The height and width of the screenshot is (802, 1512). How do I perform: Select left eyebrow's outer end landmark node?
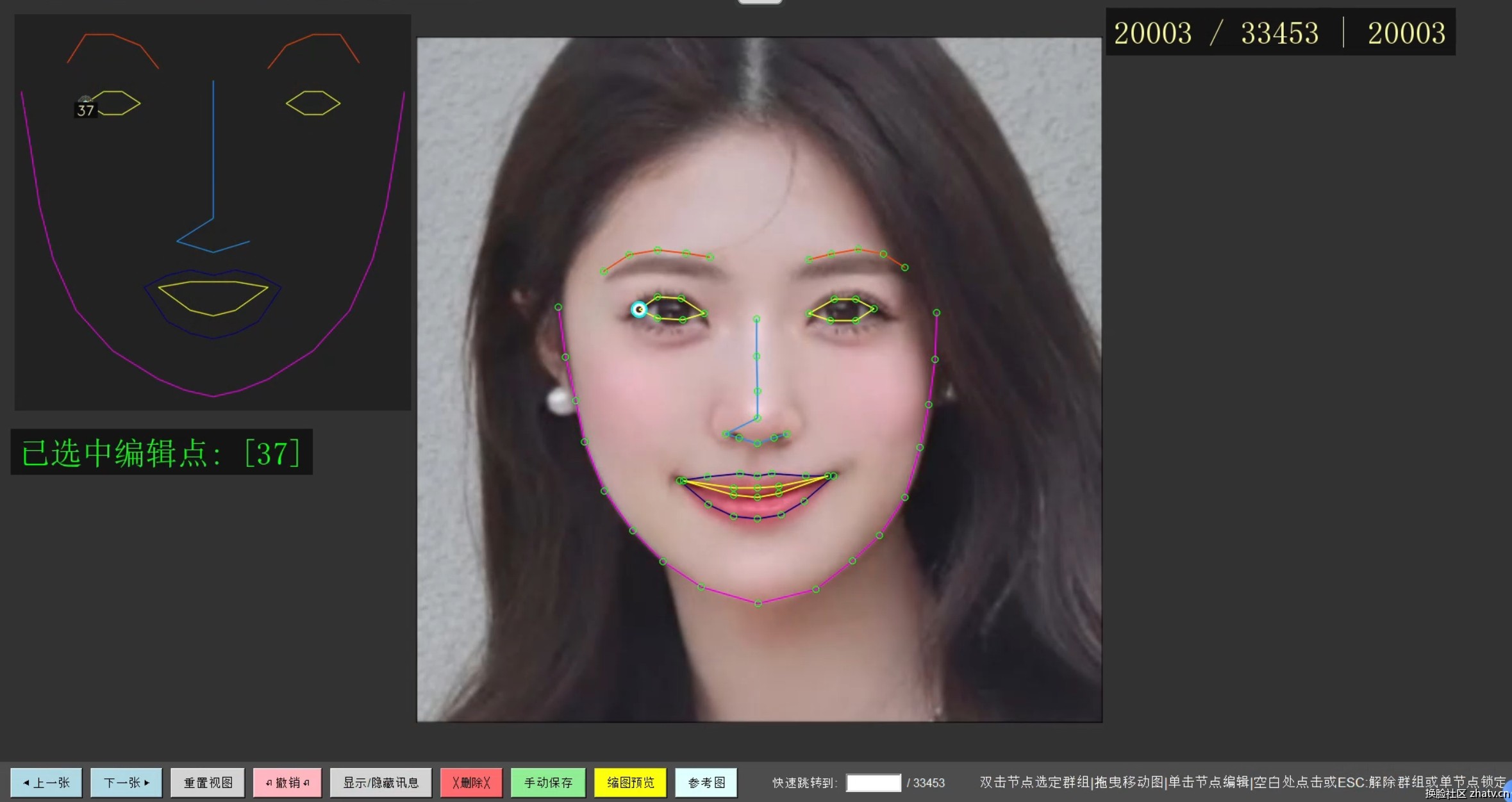click(x=603, y=272)
